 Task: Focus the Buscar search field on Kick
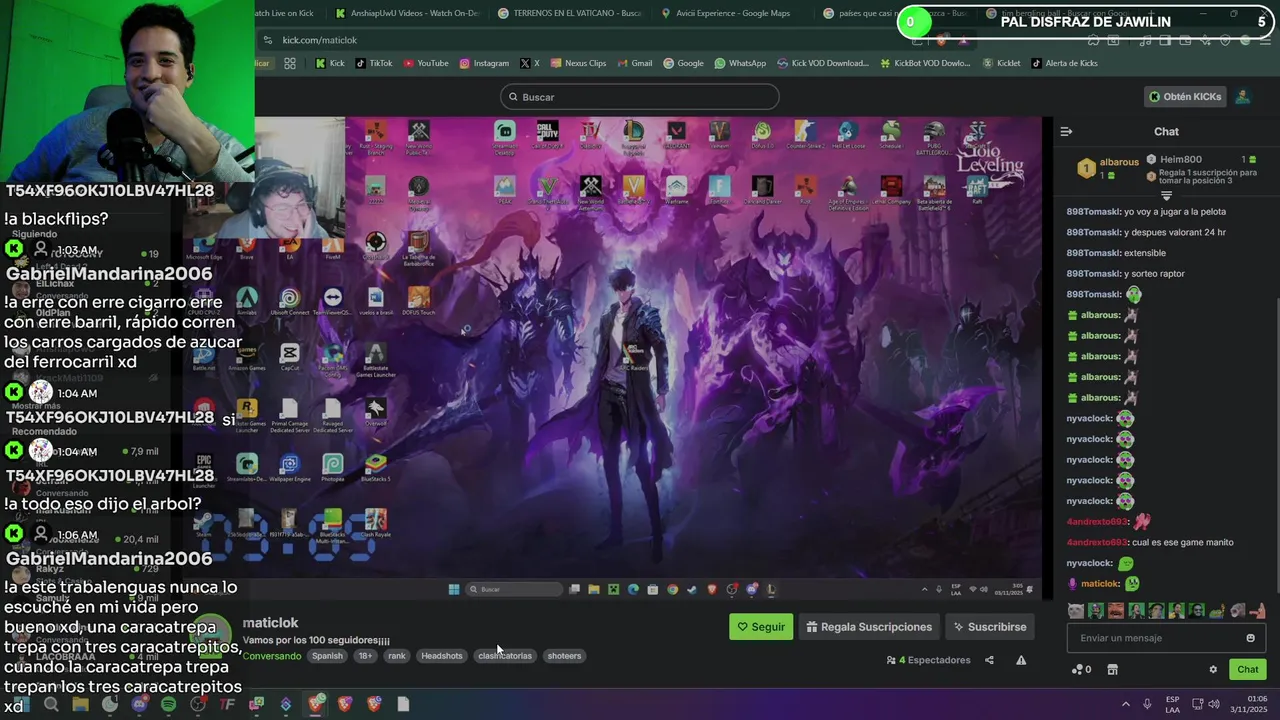click(x=640, y=97)
